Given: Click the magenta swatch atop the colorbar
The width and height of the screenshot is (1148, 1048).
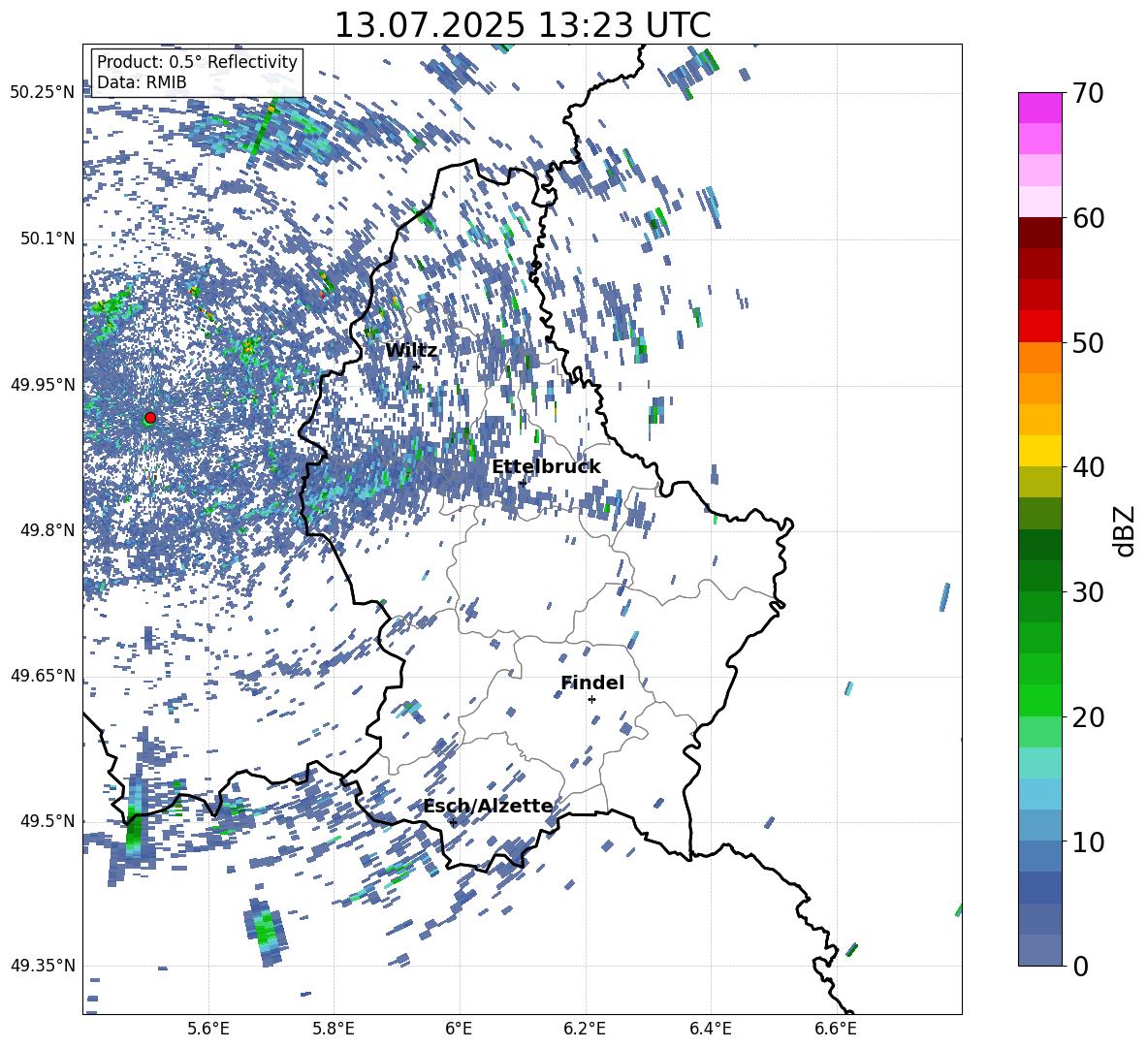Looking at the screenshot, I should tap(1039, 108).
